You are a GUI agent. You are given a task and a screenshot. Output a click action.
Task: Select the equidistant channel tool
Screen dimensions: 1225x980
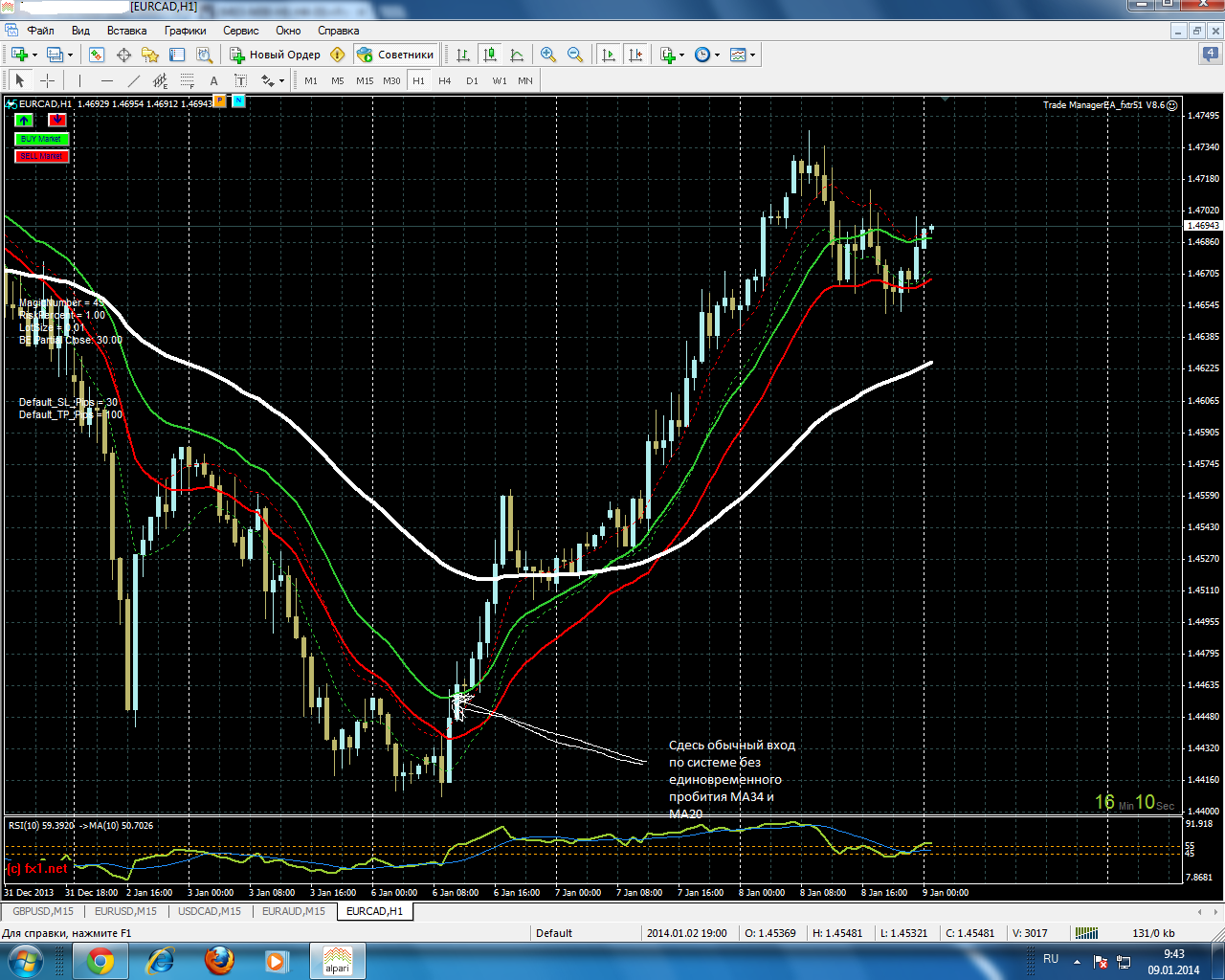(x=160, y=80)
